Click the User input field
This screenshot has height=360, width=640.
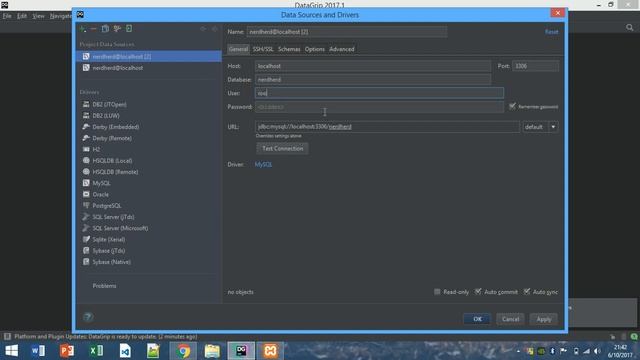379,93
